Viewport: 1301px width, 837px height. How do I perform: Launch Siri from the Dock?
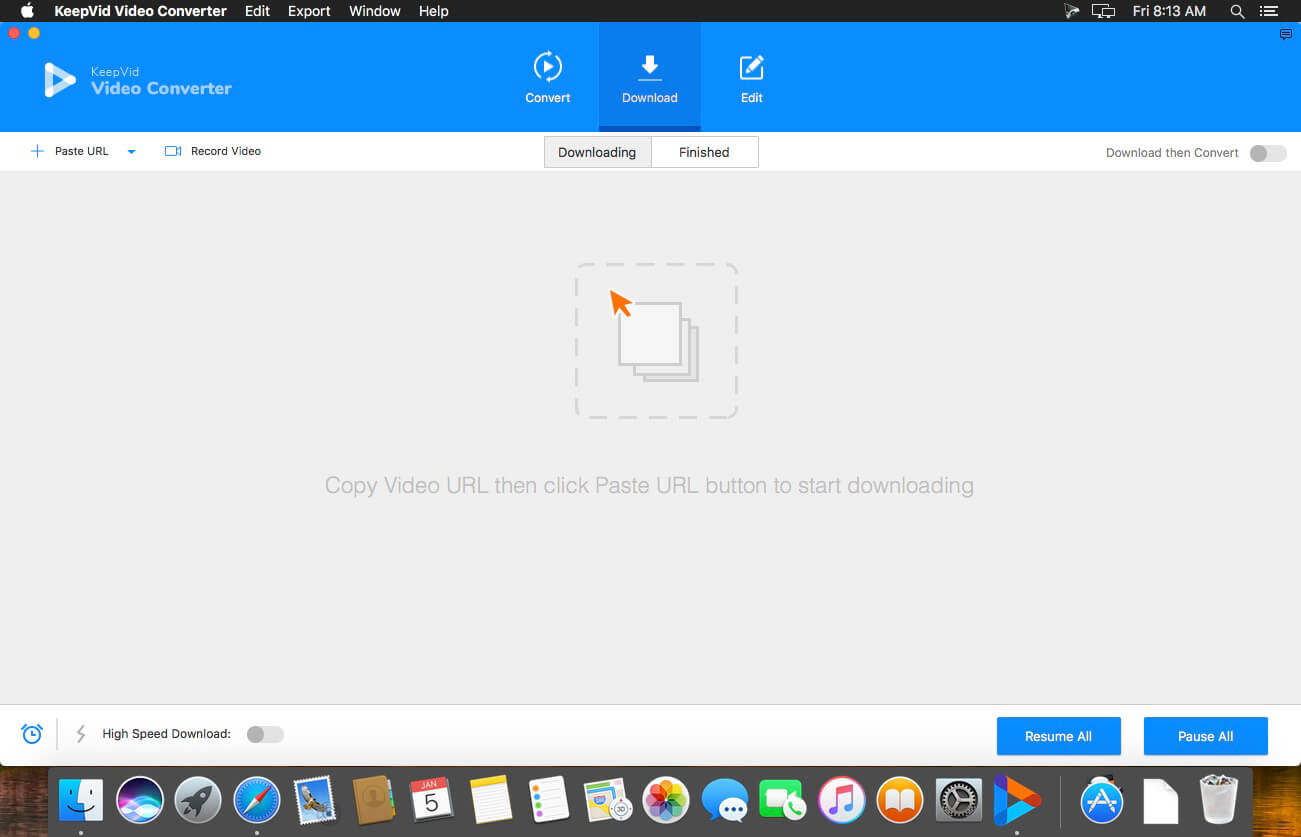pos(140,800)
